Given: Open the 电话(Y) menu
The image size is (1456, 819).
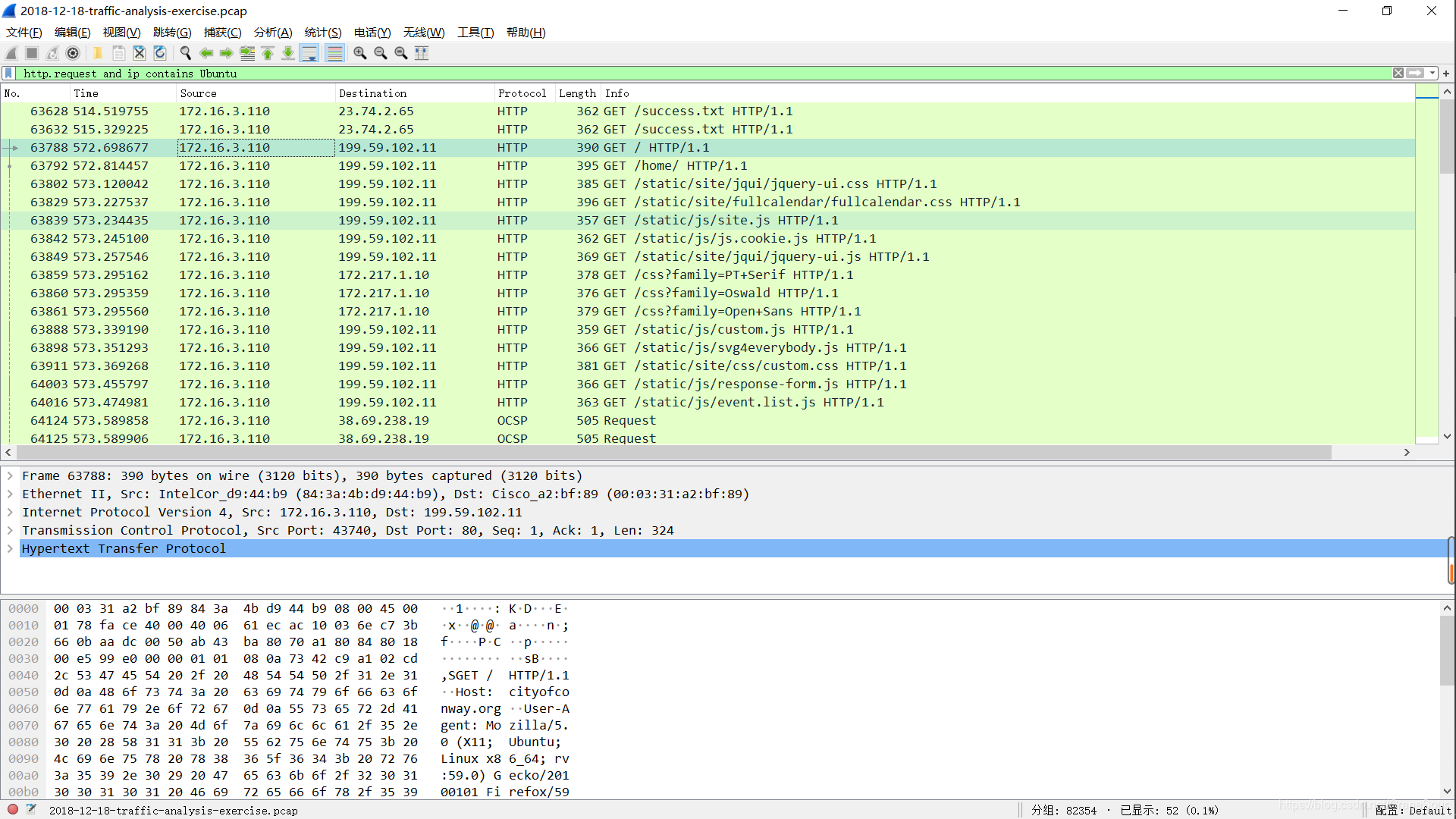Looking at the screenshot, I should tap(372, 33).
